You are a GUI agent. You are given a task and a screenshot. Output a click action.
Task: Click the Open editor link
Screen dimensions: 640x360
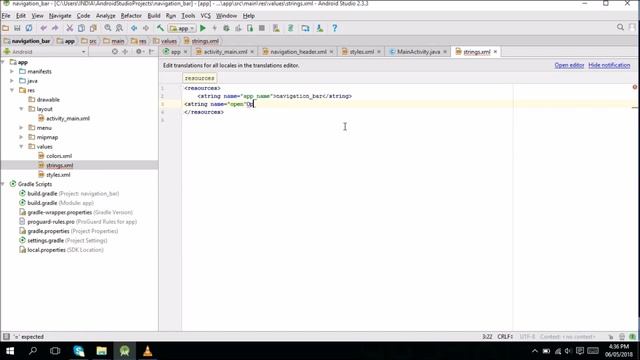569,65
